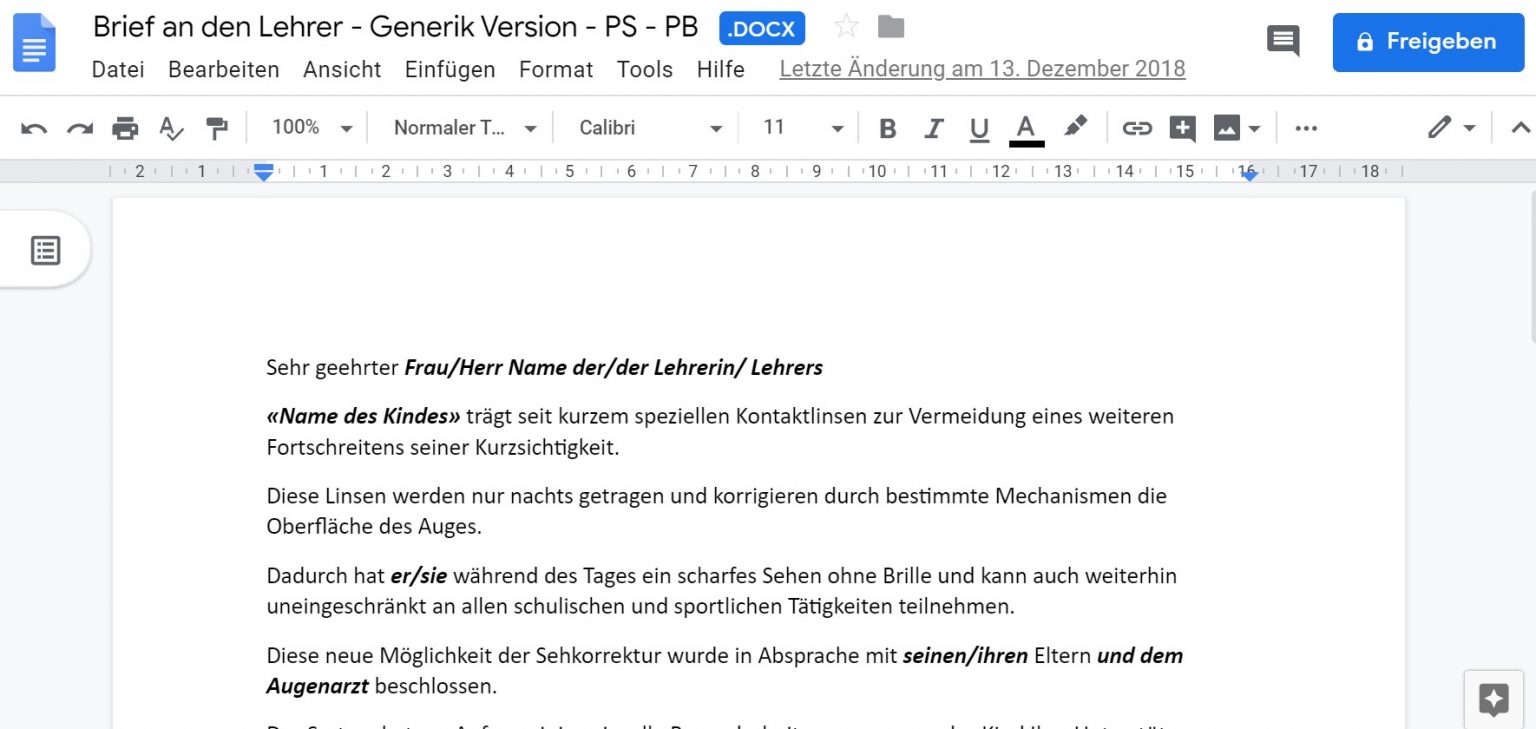Expand the editing mode dropdown arrow
Image resolution: width=1536 pixels, height=729 pixels.
click(1469, 129)
